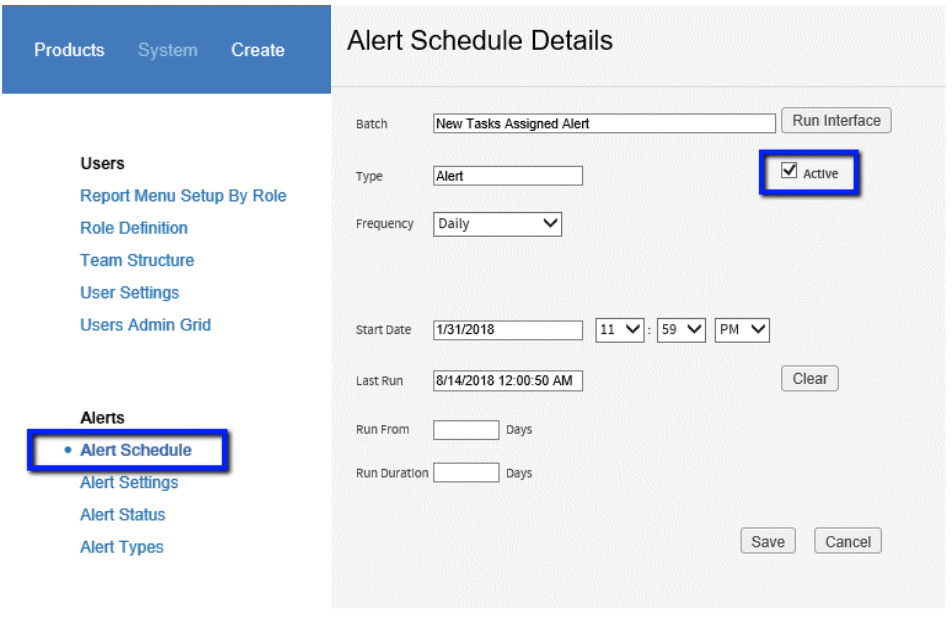The height and width of the screenshot is (618, 952).
Task: Open the AM/PM dropdown
Action: point(741,330)
